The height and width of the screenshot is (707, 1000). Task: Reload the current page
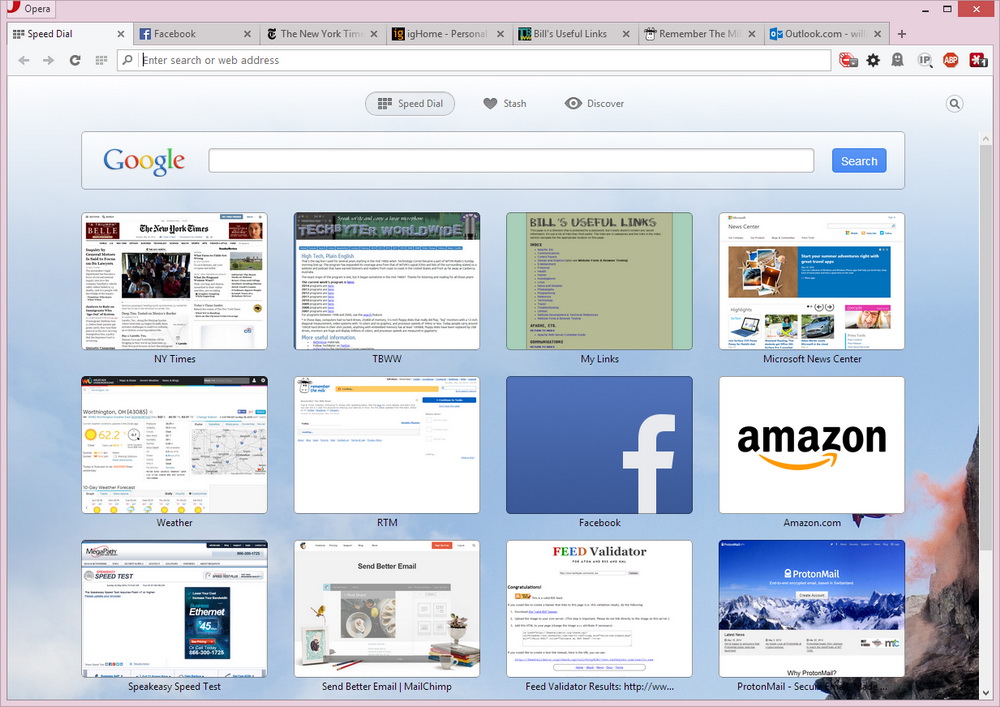click(75, 60)
